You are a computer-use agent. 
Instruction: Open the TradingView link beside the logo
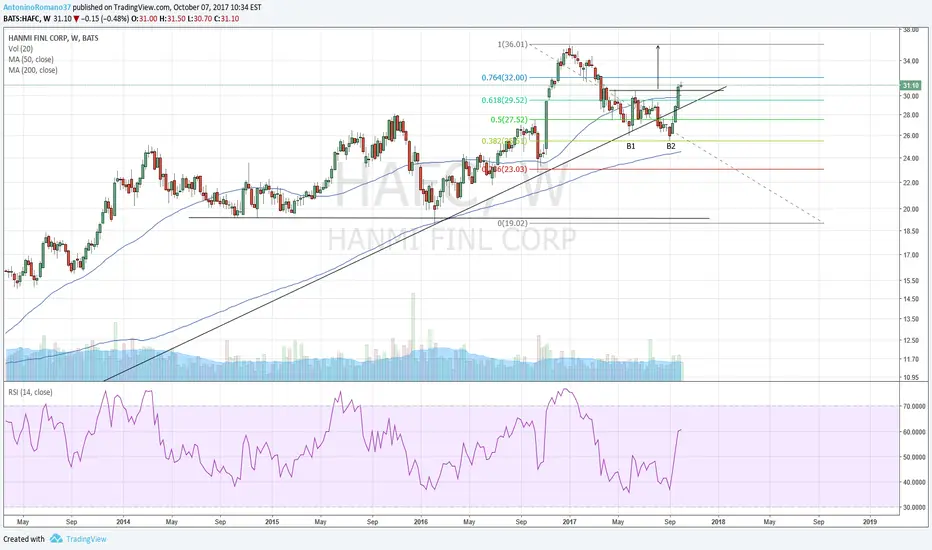click(86, 539)
